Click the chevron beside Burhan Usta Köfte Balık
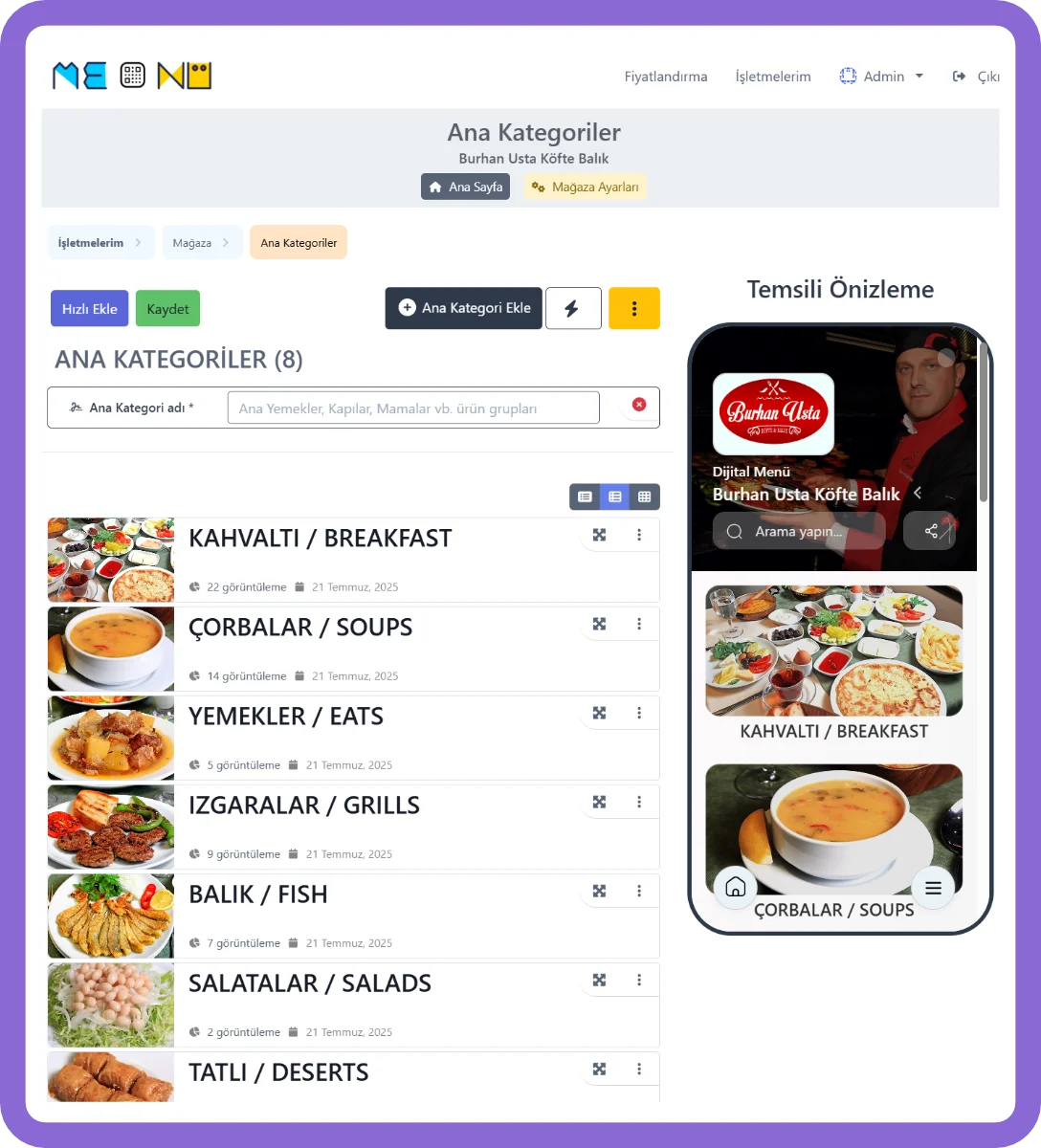This screenshot has width=1041, height=1148. pos(917,493)
